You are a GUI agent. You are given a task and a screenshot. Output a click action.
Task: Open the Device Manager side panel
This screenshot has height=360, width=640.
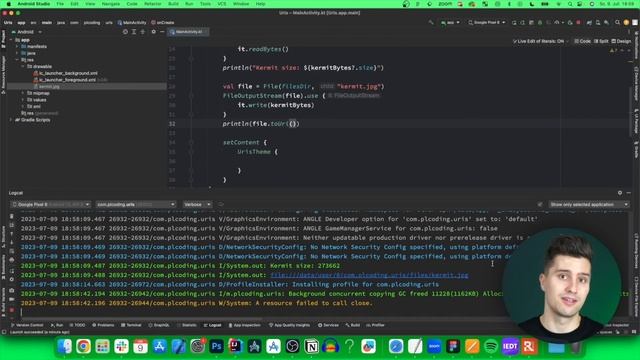(636, 84)
